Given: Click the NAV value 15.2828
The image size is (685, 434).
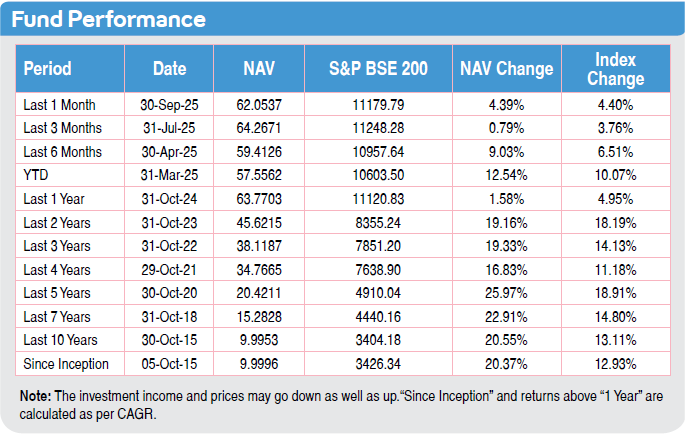Looking at the screenshot, I should coord(259,317).
